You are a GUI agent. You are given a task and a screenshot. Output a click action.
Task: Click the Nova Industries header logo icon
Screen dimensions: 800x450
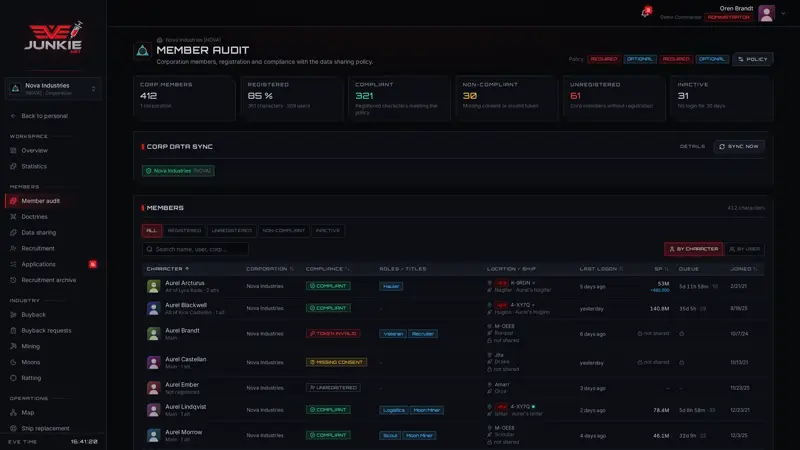coord(142,51)
